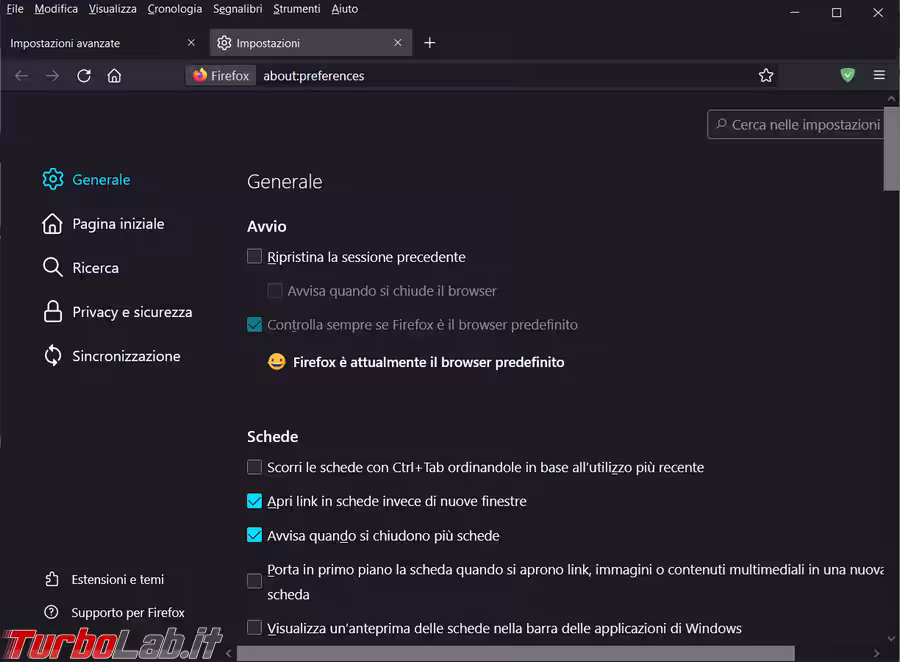Screen dimensions: 900x662
Task: Enable Scorri le schede con Ctrl+Tab checkbox
Action: [x=254, y=467]
